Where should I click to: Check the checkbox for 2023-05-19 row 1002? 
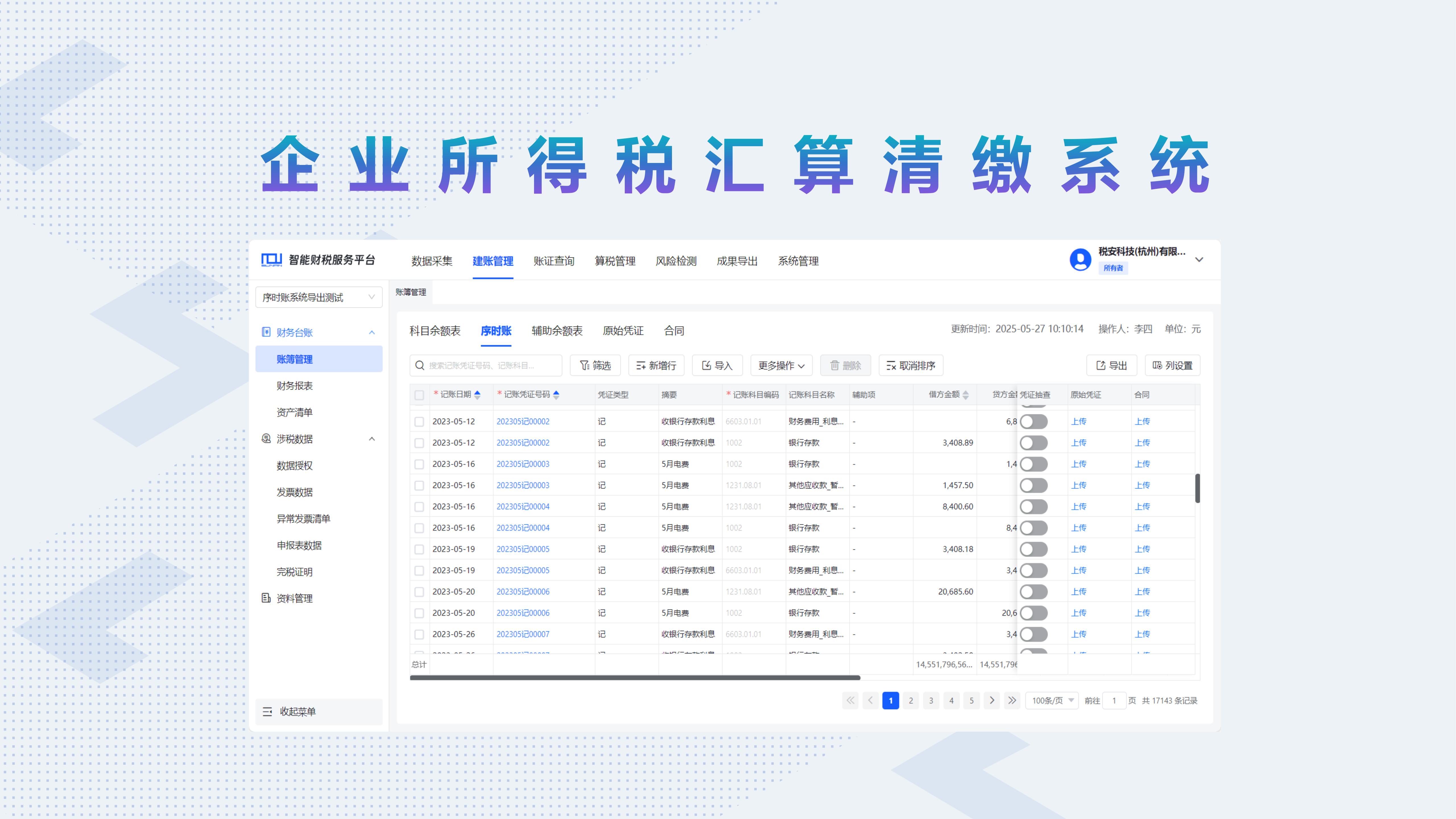(x=419, y=549)
